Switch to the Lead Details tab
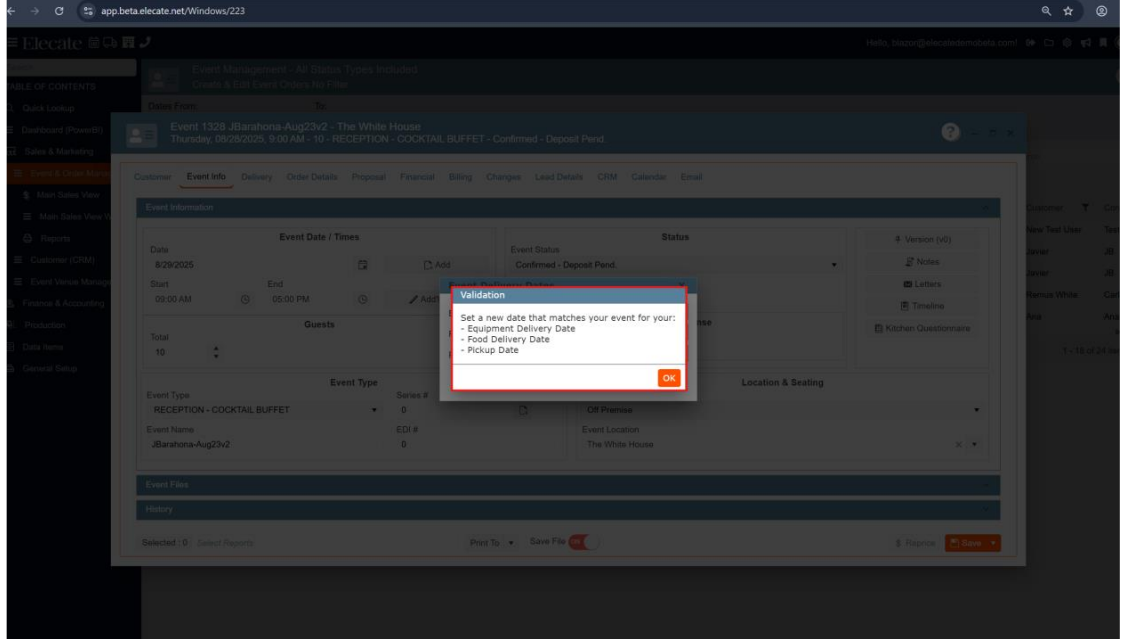This screenshot has width=1122, height=639. (559, 177)
